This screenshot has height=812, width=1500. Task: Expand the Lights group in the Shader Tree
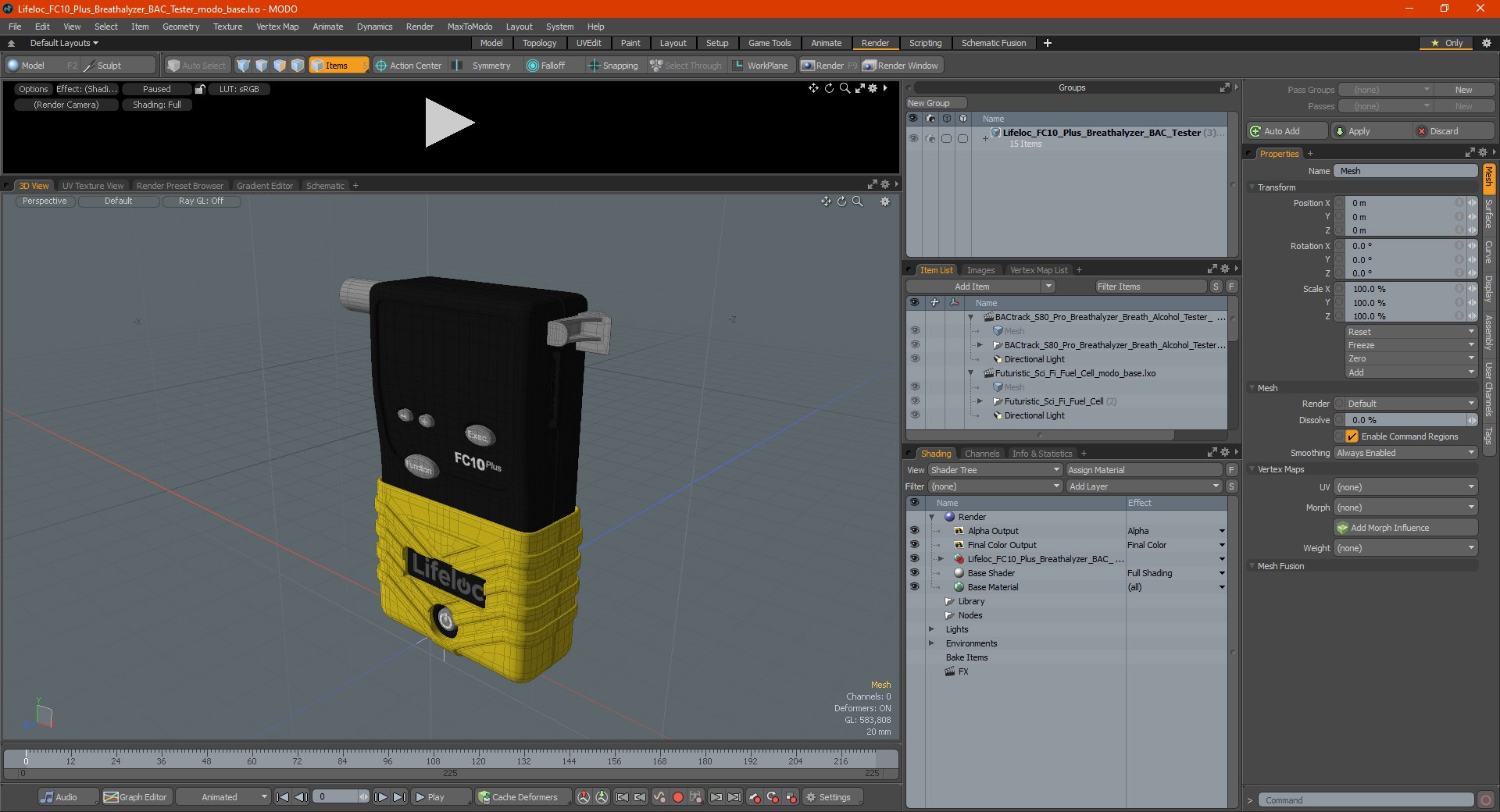pyautogui.click(x=931, y=629)
